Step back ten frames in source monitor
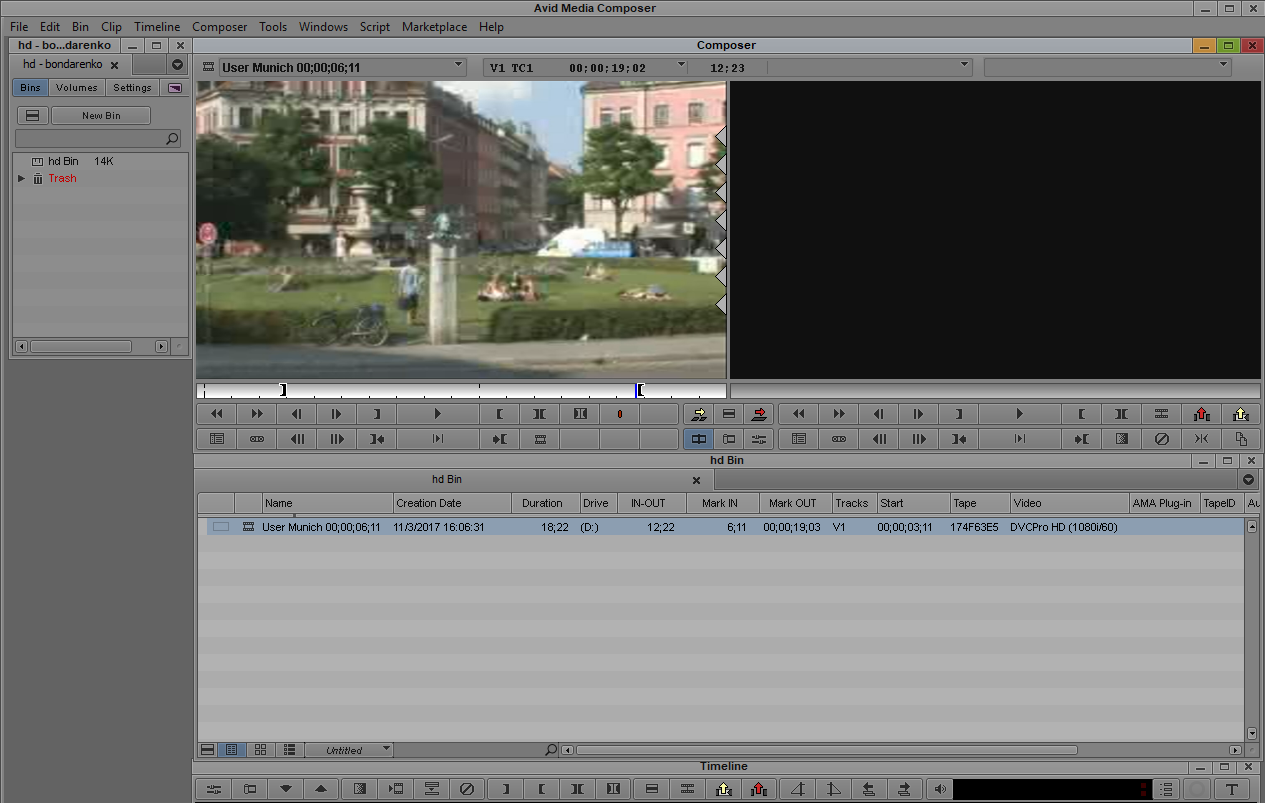 (297, 439)
